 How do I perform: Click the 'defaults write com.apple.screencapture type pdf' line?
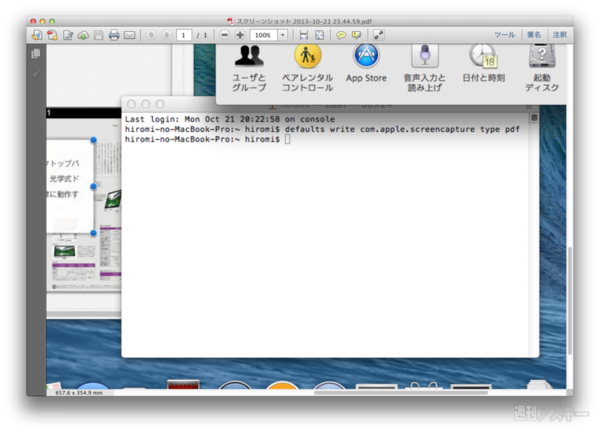coord(402,129)
